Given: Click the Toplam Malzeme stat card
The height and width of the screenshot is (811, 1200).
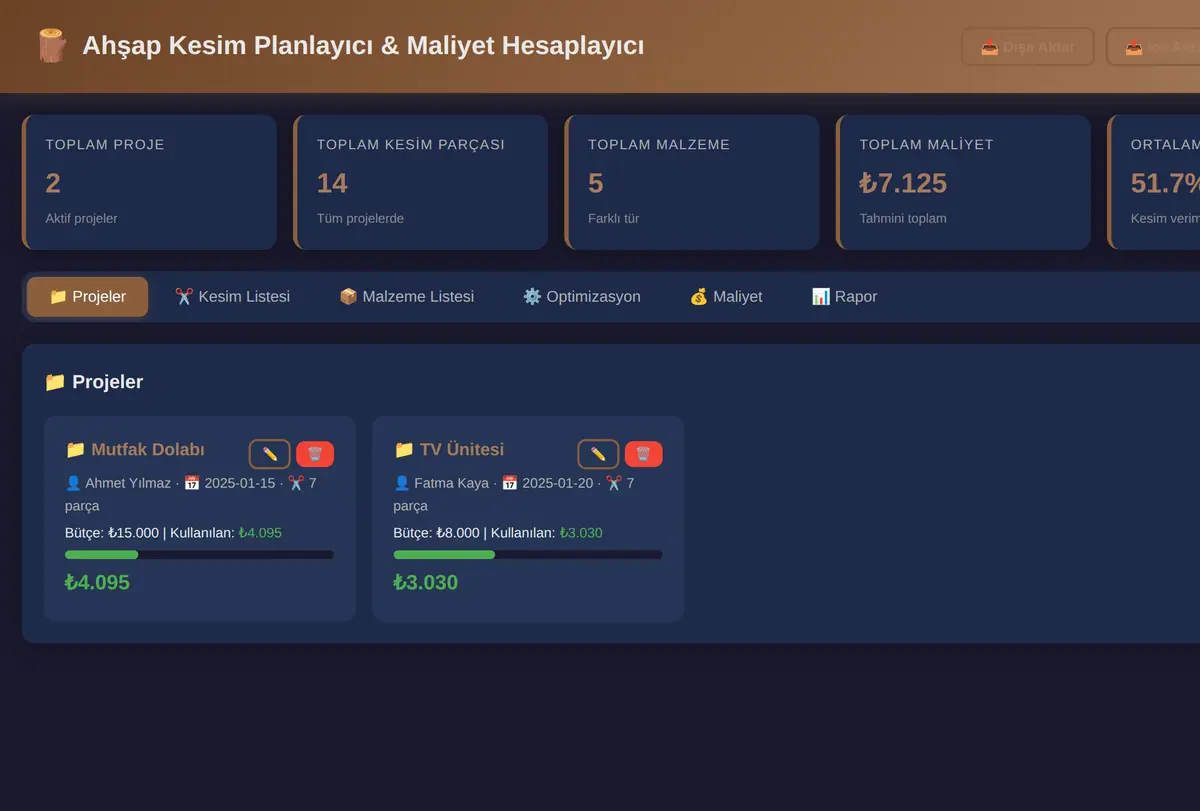Looking at the screenshot, I should point(692,182).
